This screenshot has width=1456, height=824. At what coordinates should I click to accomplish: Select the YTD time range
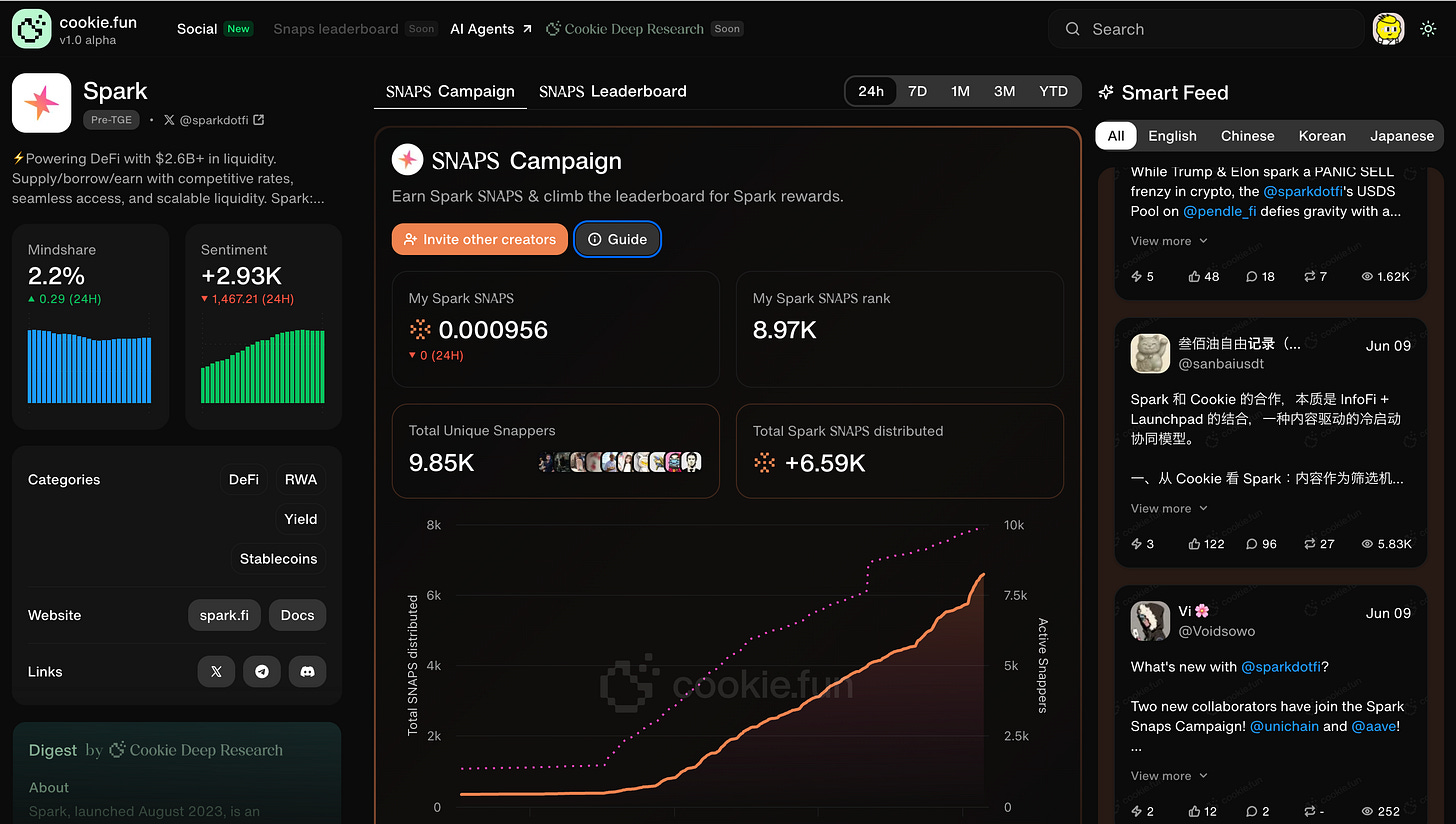(x=1053, y=91)
